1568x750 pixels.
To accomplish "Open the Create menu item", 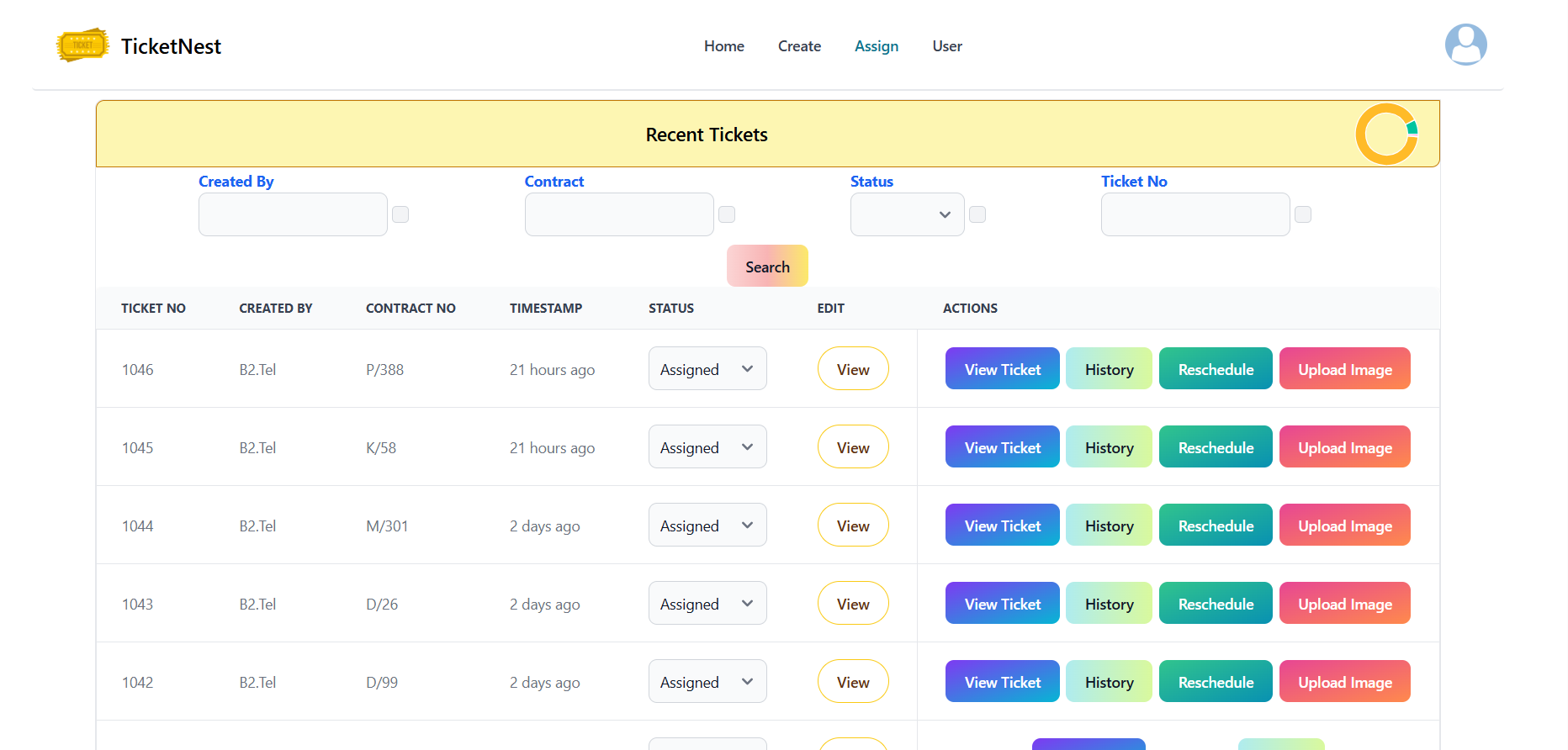I will coord(799,46).
